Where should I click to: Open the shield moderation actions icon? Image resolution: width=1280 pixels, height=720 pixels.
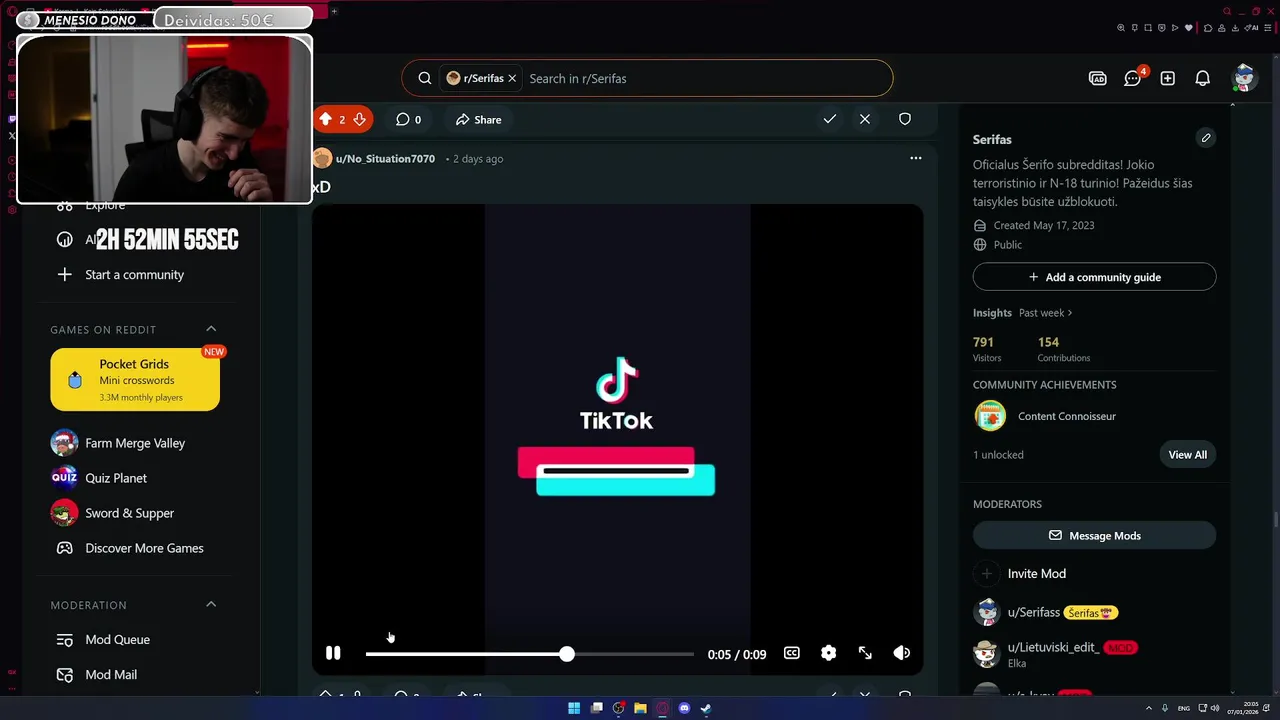coord(905,119)
